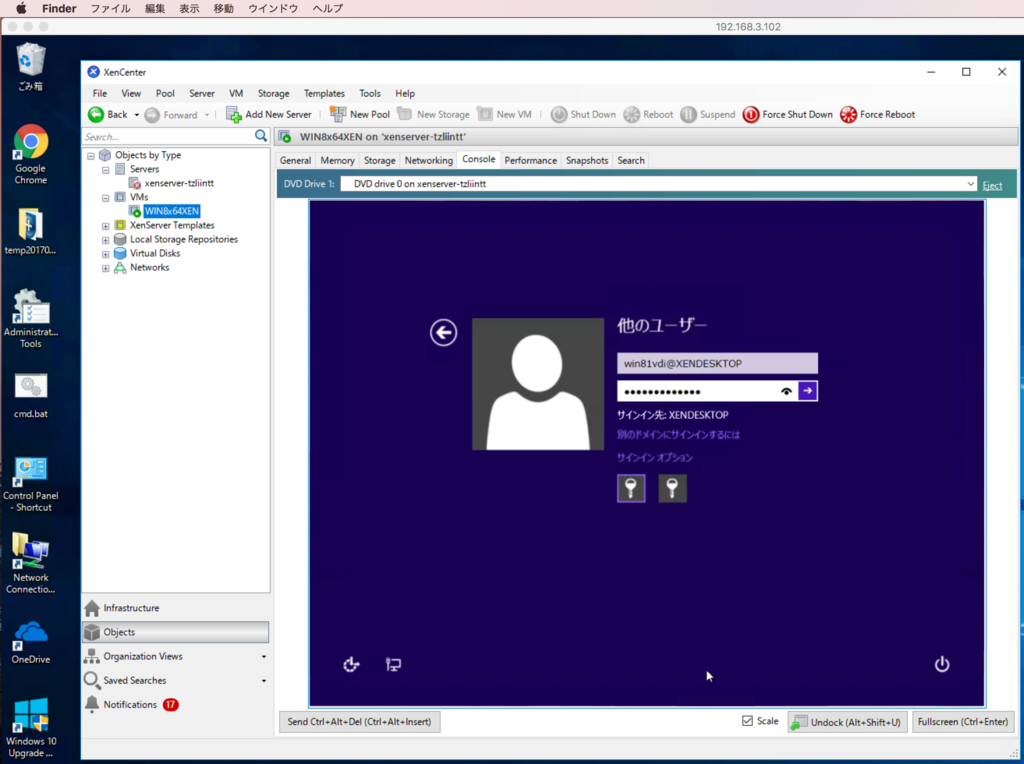The width and height of the screenshot is (1024, 764).
Task: Collapse the Servers tree node
Action: (x=105, y=170)
